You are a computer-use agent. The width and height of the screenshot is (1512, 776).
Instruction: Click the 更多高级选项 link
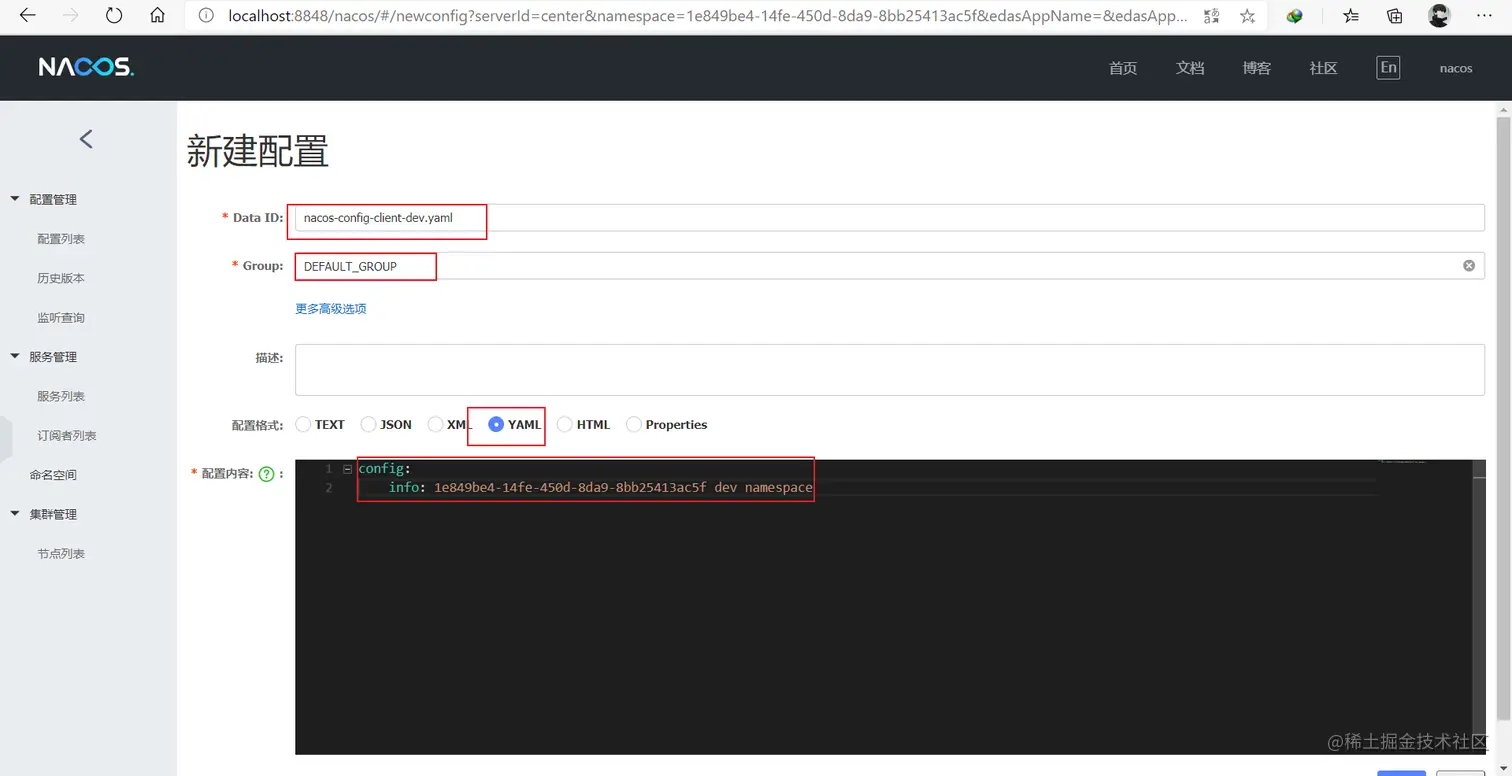(x=331, y=309)
